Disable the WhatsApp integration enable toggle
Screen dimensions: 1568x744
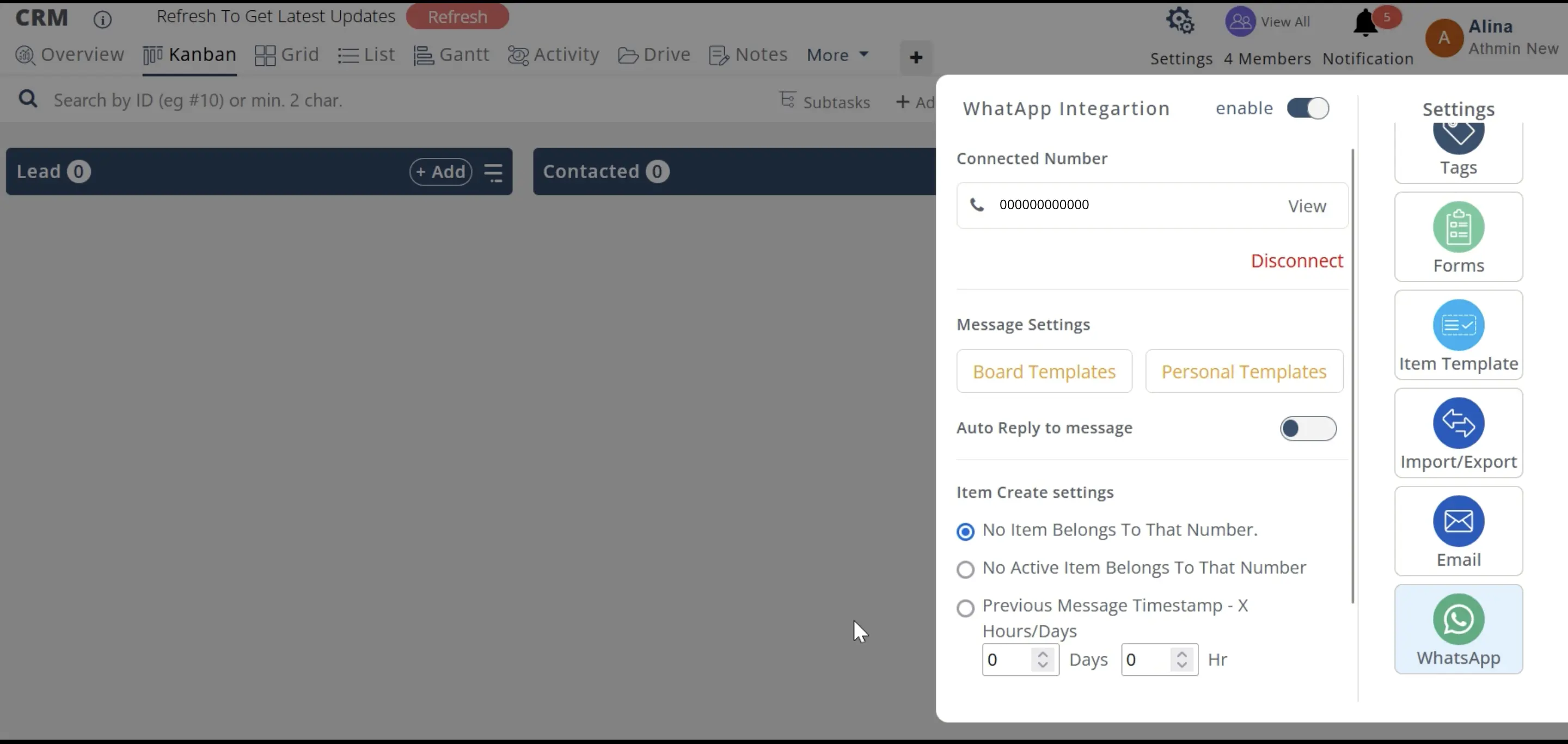1307,108
